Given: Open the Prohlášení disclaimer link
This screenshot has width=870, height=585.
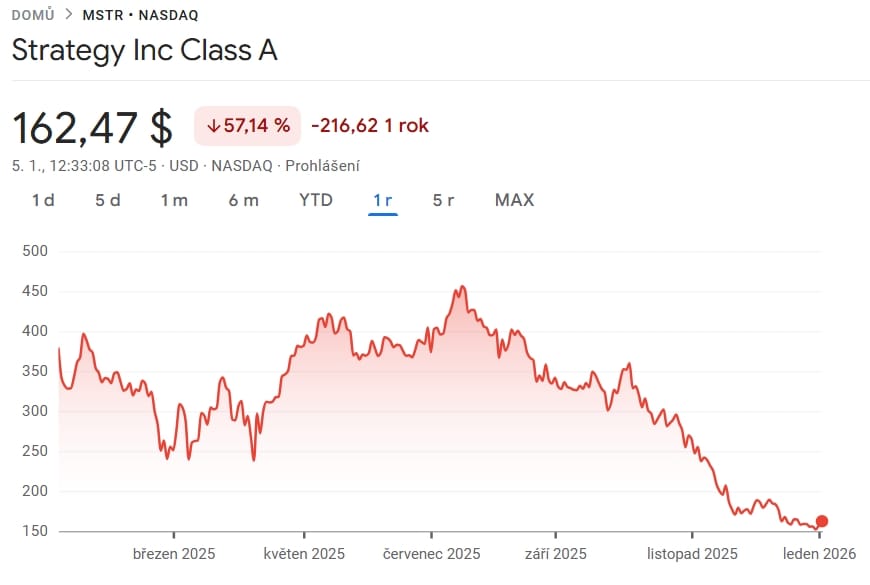Looking at the screenshot, I should 322,166.
